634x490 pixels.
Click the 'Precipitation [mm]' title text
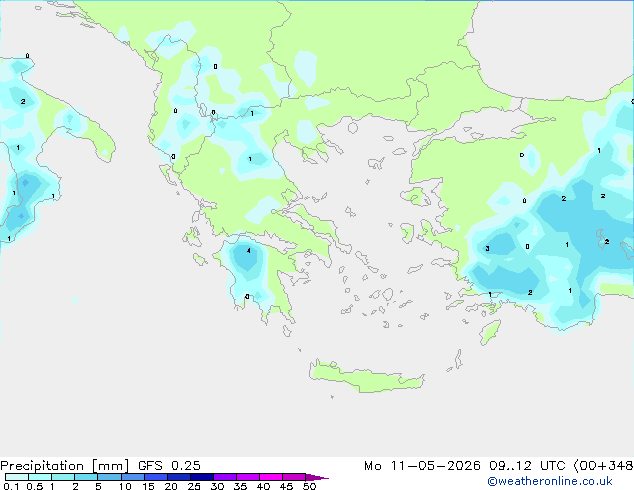[x=65, y=466]
